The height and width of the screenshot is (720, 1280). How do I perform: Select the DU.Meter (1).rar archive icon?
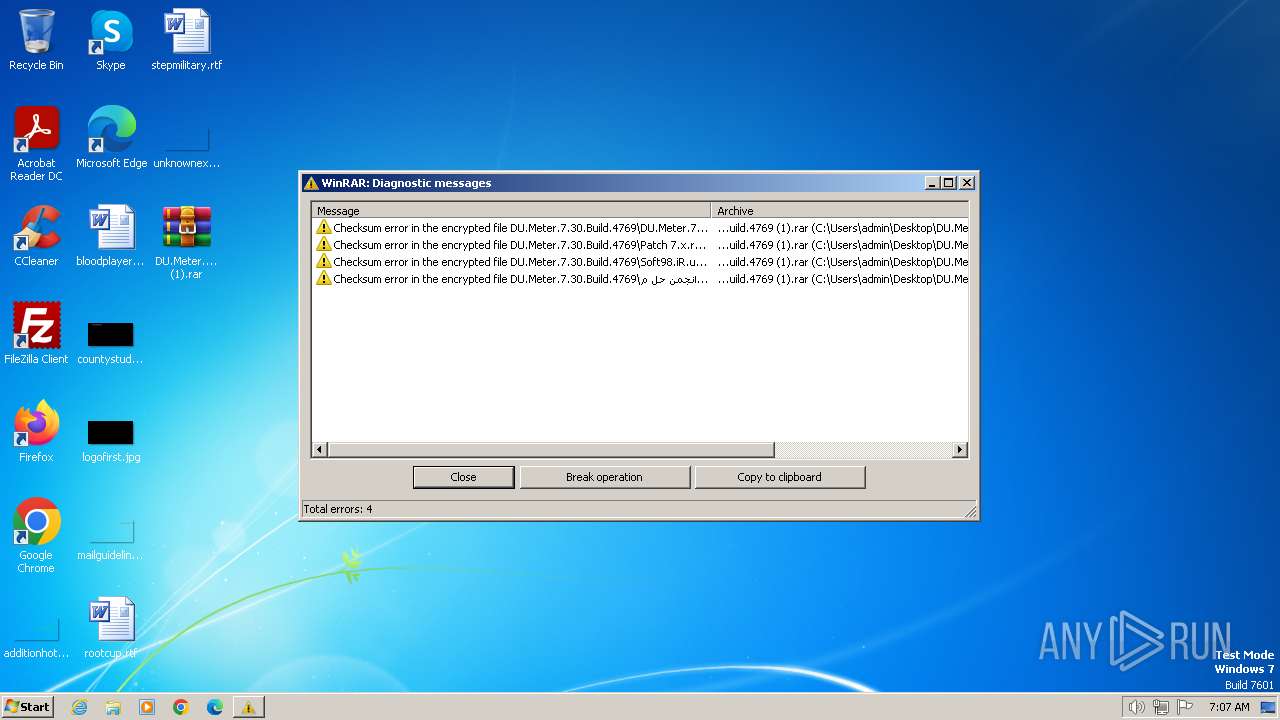pos(187,241)
